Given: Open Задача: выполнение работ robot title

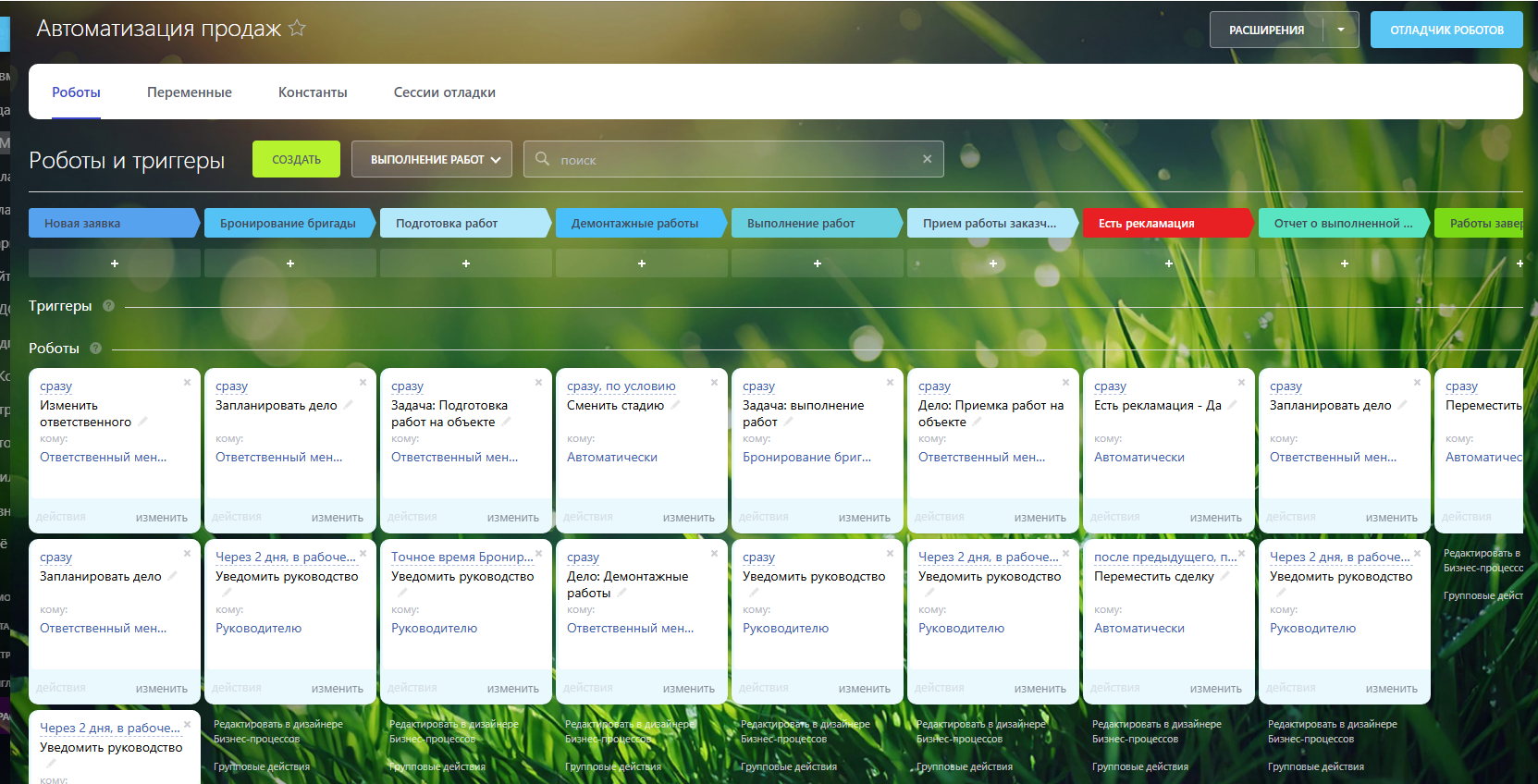Looking at the screenshot, I should tap(803, 413).
